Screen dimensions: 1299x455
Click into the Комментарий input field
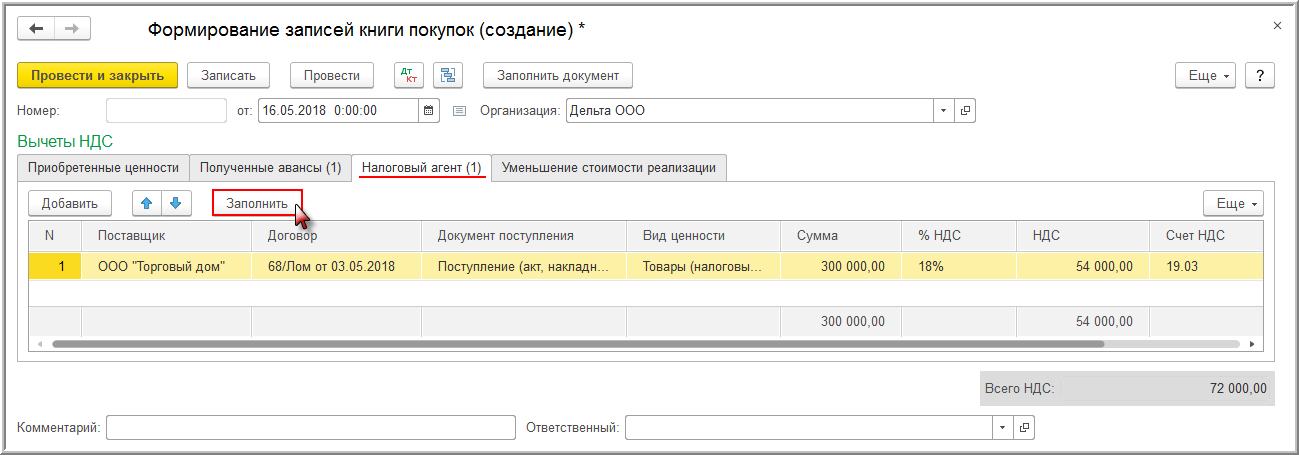coord(310,428)
